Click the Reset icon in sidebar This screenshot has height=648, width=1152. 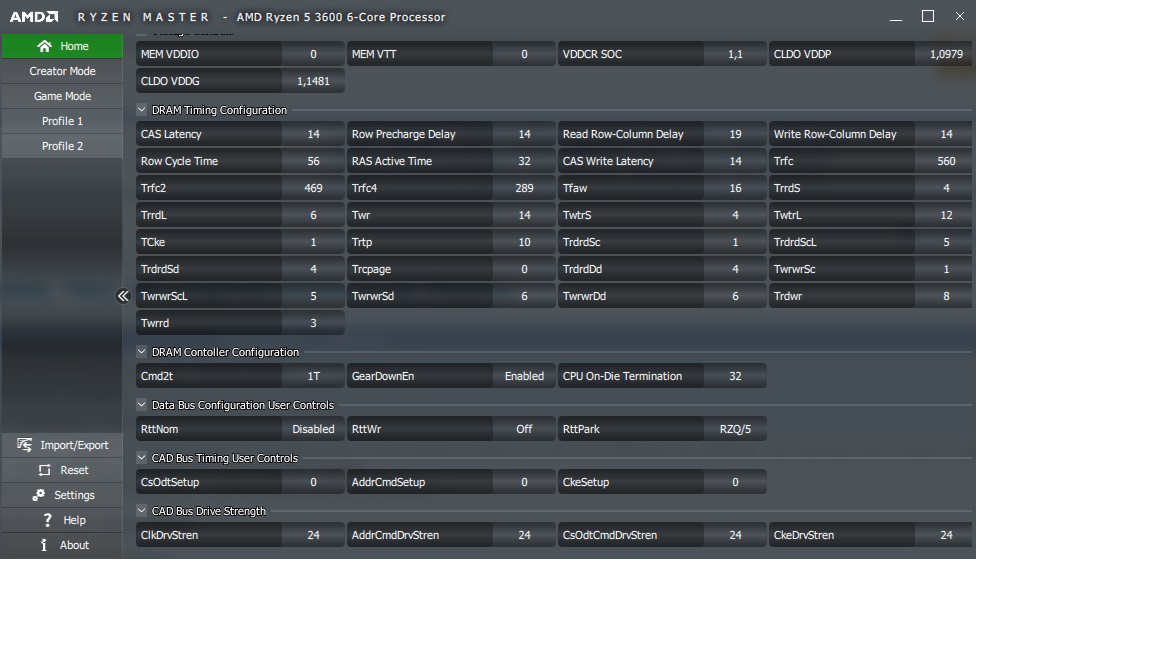coord(45,470)
